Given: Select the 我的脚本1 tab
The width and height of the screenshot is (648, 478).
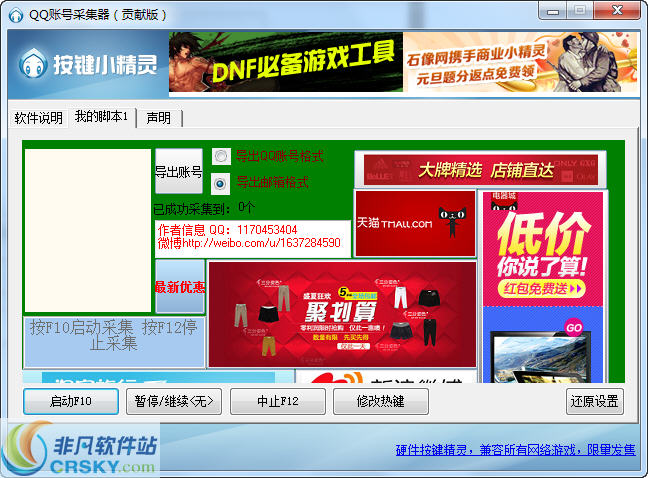Looking at the screenshot, I should [102, 117].
